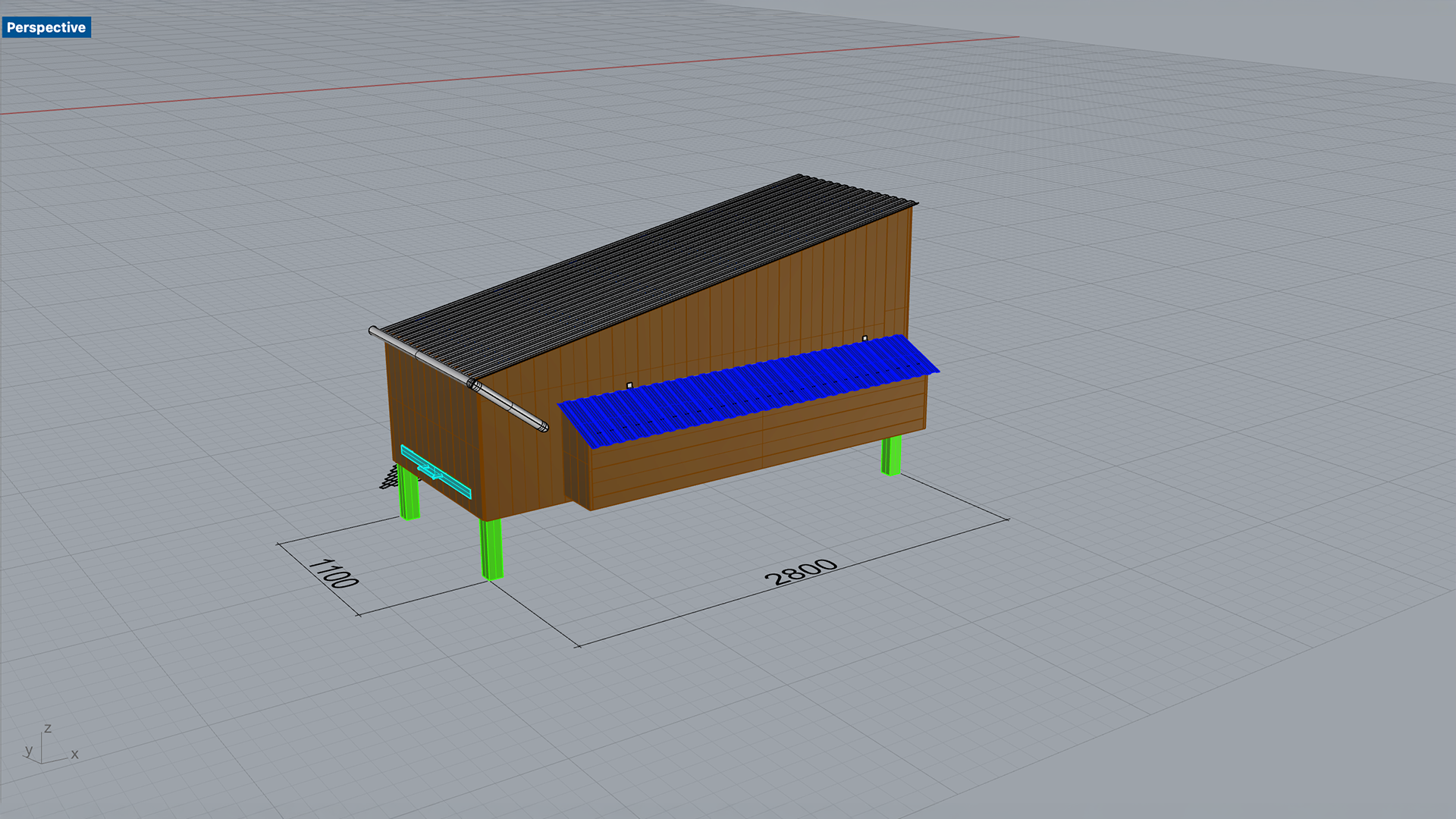Select the cyan handle on the end wall
The height and width of the screenshot is (819, 1456).
coord(436,472)
